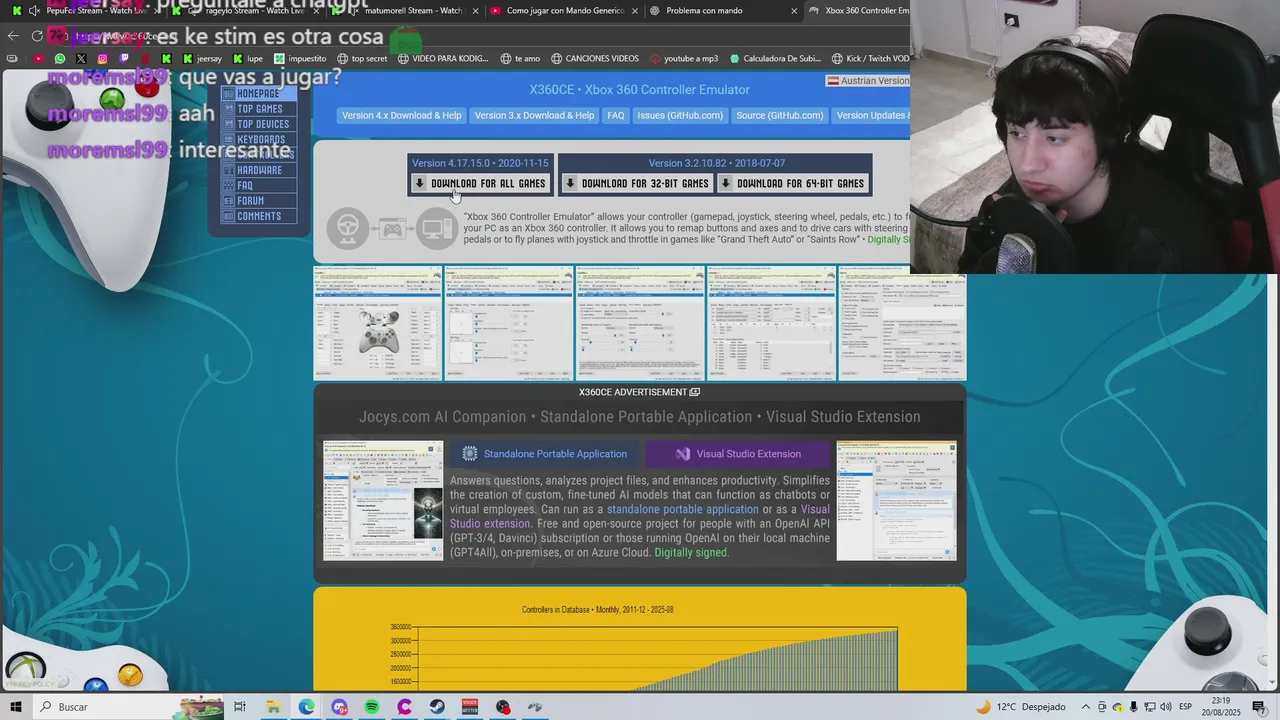1280x720 pixels.
Task: Click the browser reload icon
Action: tap(37, 36)
